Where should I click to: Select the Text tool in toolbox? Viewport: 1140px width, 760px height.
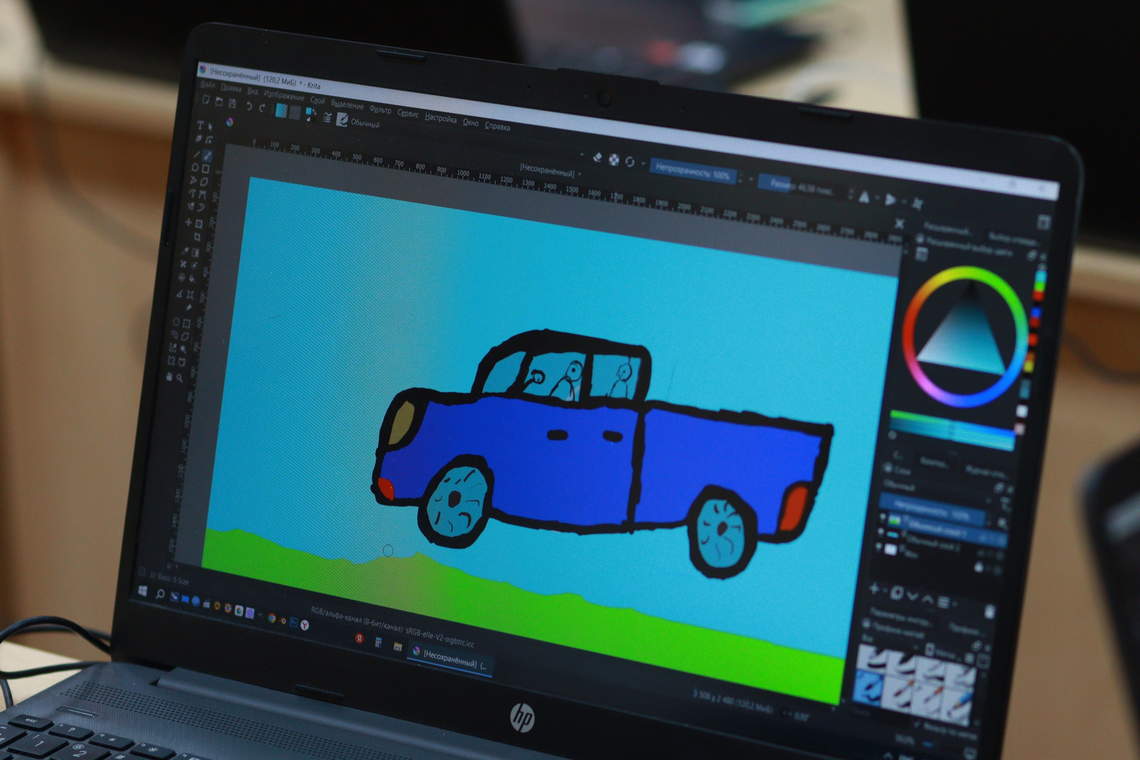click(201, 125)
